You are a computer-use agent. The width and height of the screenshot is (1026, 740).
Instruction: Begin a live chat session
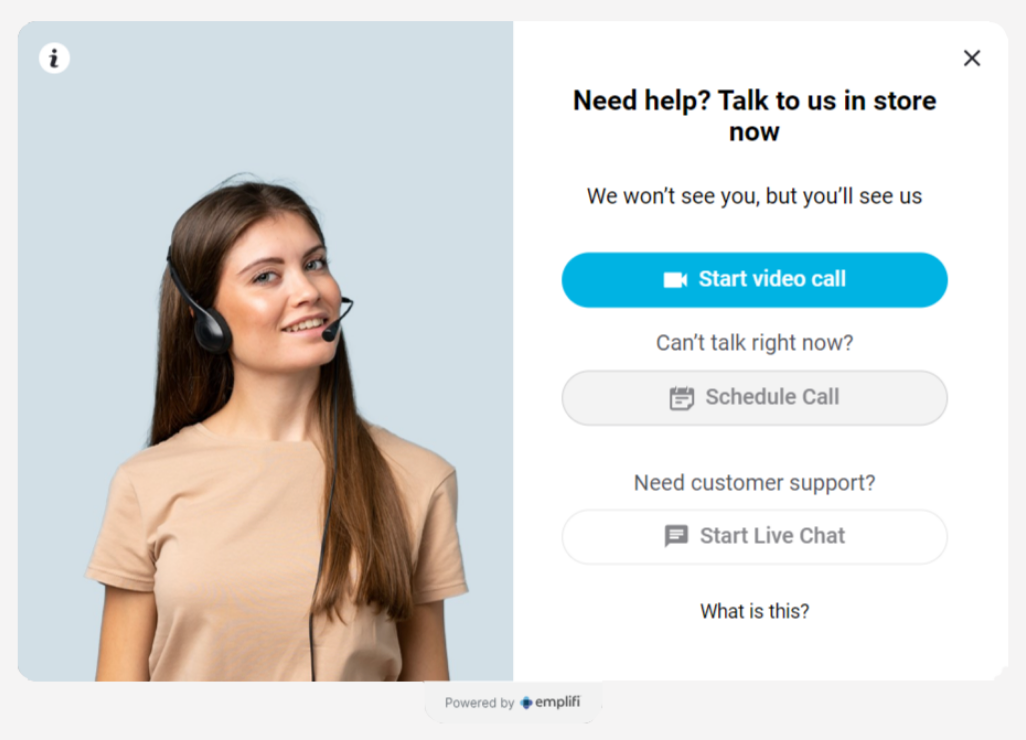[754, 537]
